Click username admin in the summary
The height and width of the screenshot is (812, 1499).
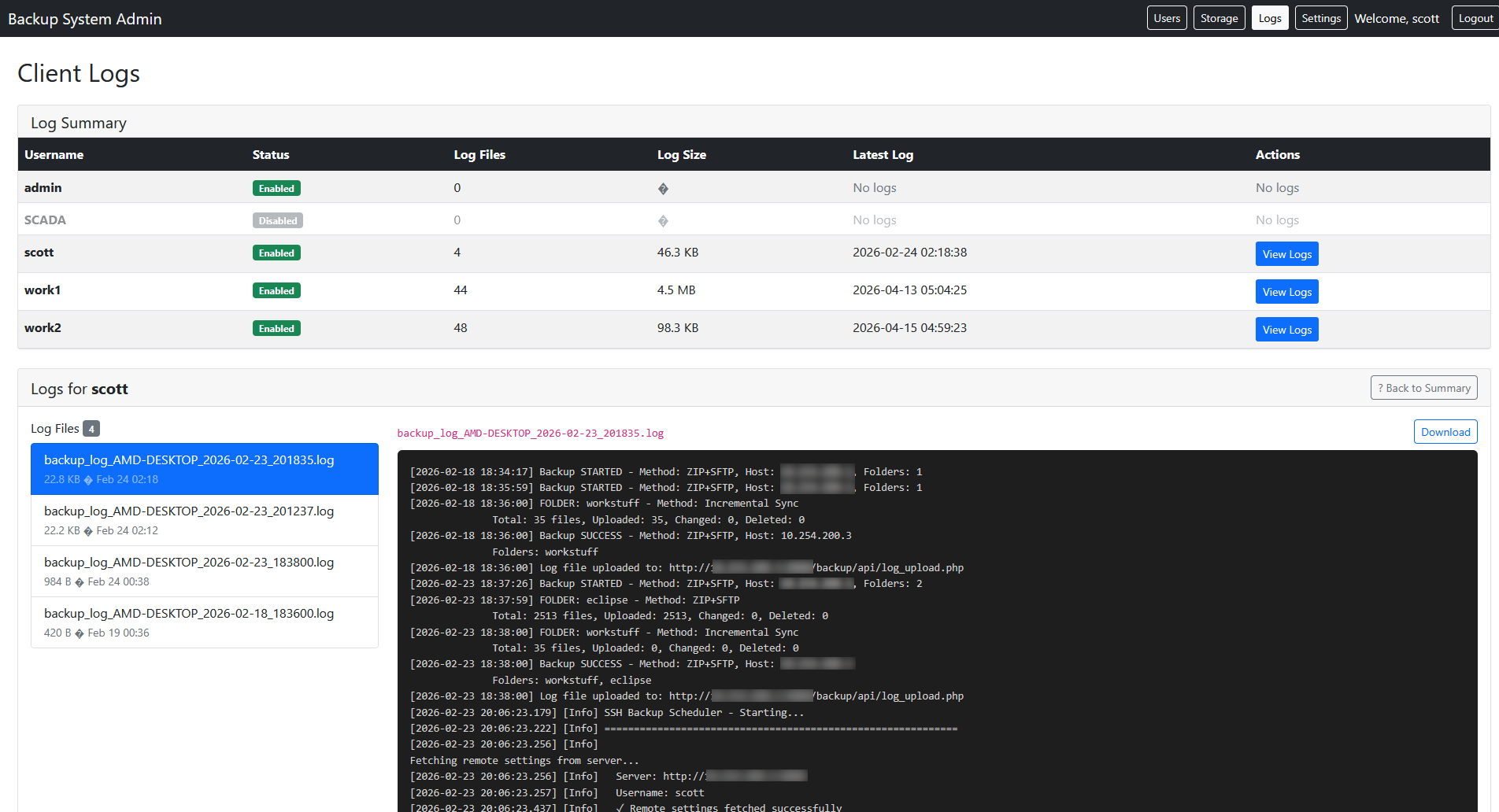[43, 187]
